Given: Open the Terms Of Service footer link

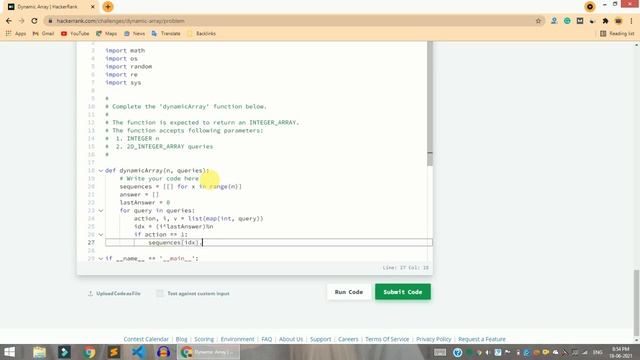Looking at the screenshot, I should pos(387,339).
